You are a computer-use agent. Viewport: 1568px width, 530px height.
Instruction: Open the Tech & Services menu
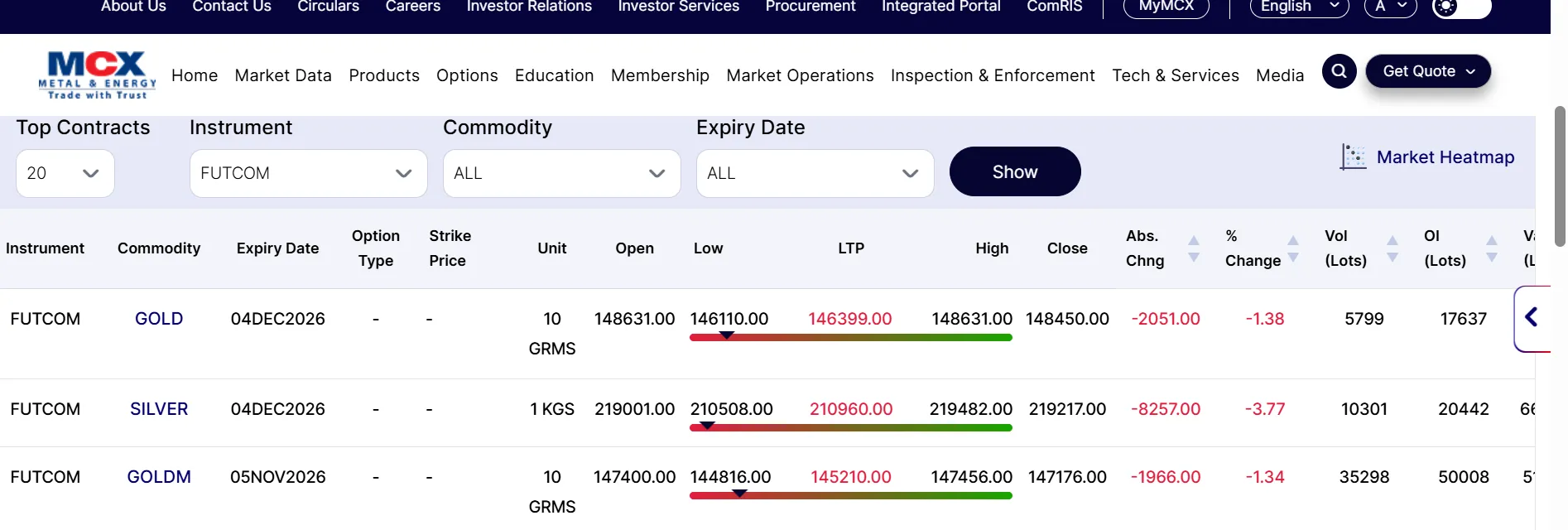[x=1176, y=75]
